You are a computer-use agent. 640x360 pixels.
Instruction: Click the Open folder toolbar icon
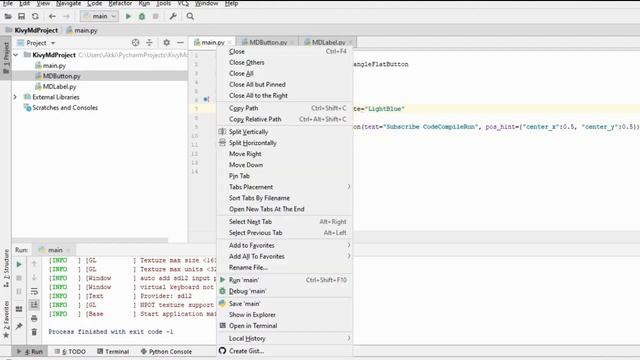[8, 16]
